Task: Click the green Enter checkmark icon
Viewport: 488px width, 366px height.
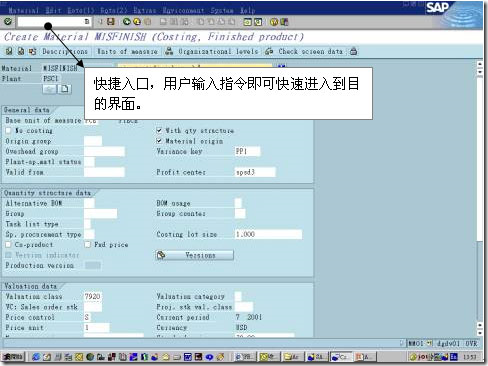Action: pos(8,22)
